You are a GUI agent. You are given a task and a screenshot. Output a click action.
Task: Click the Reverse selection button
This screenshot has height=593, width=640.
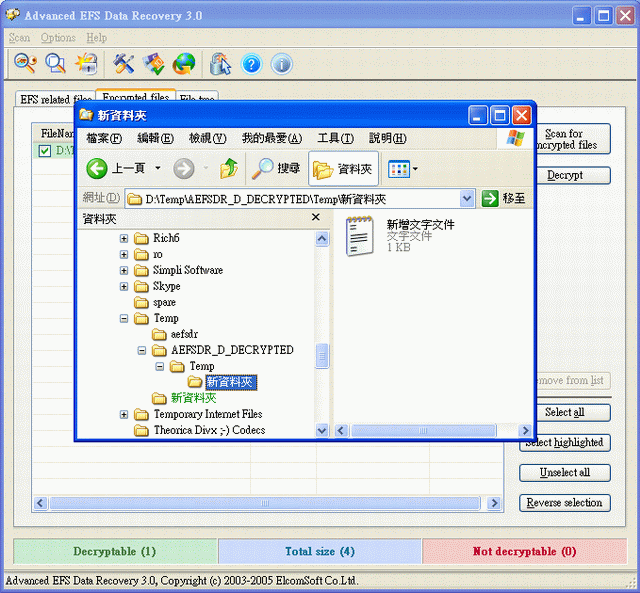point(565,503)
